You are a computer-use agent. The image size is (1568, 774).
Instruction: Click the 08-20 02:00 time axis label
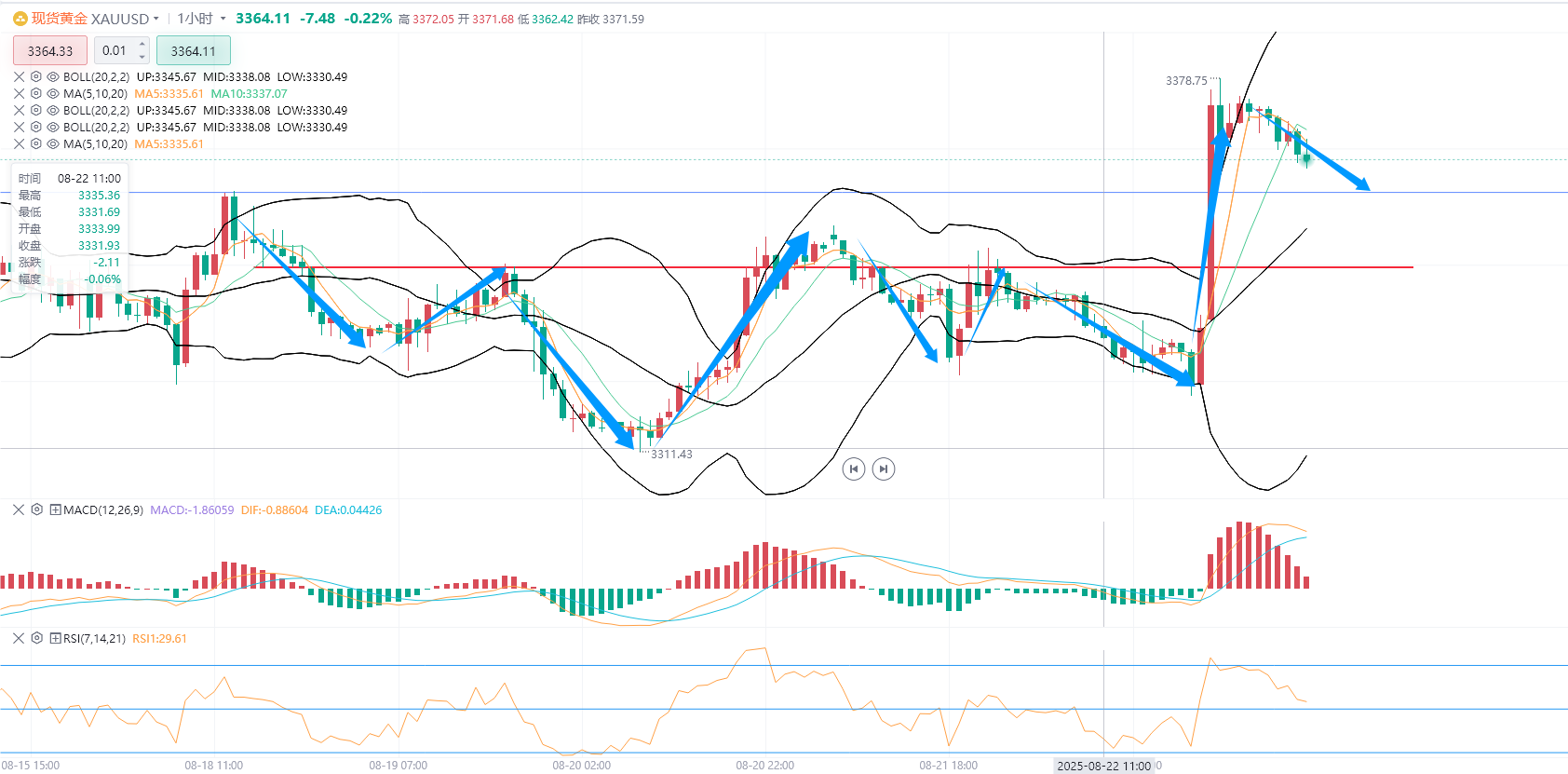(x=582, y=766)
